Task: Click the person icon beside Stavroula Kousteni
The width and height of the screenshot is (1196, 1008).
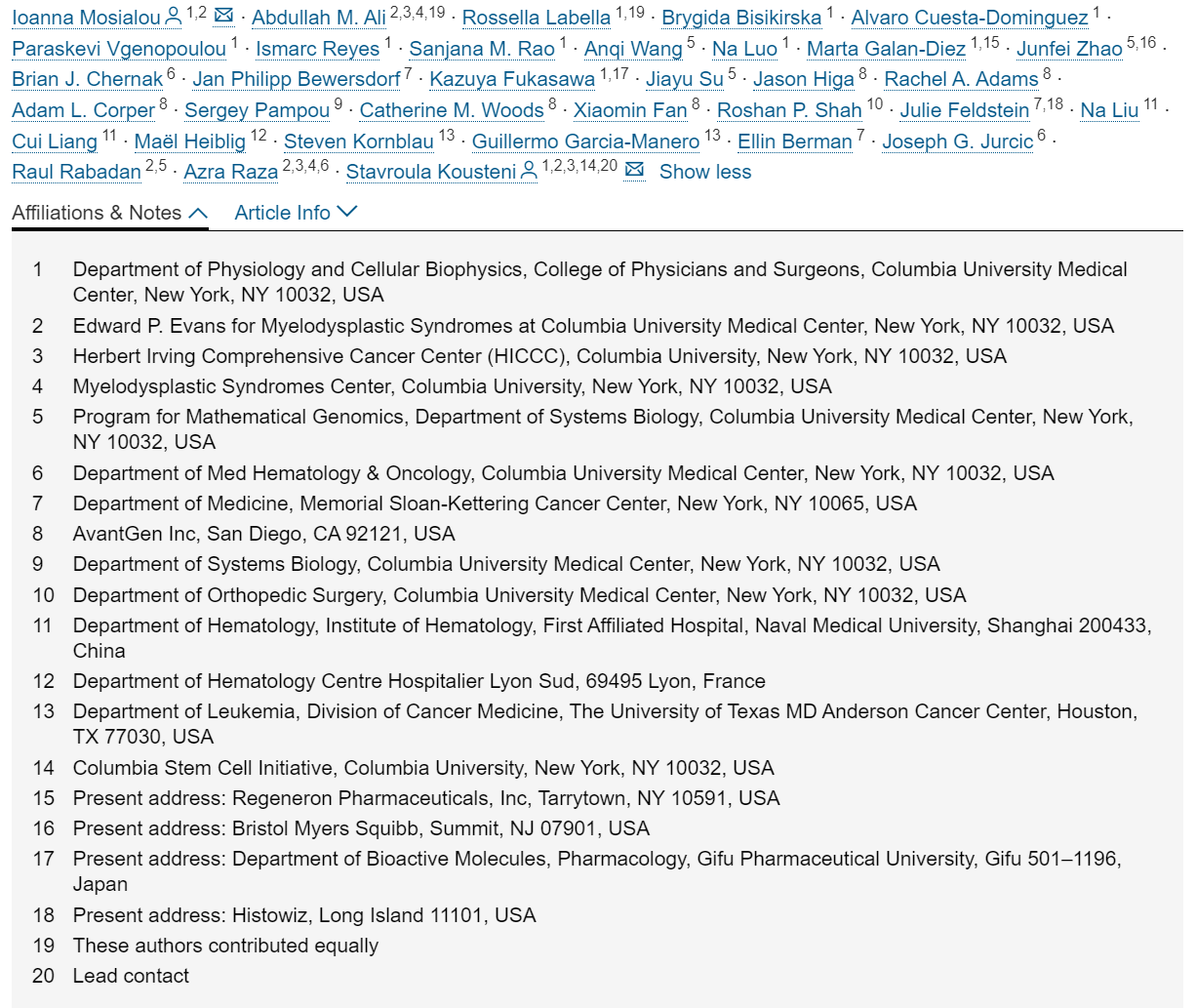Action: click(529, 172)
